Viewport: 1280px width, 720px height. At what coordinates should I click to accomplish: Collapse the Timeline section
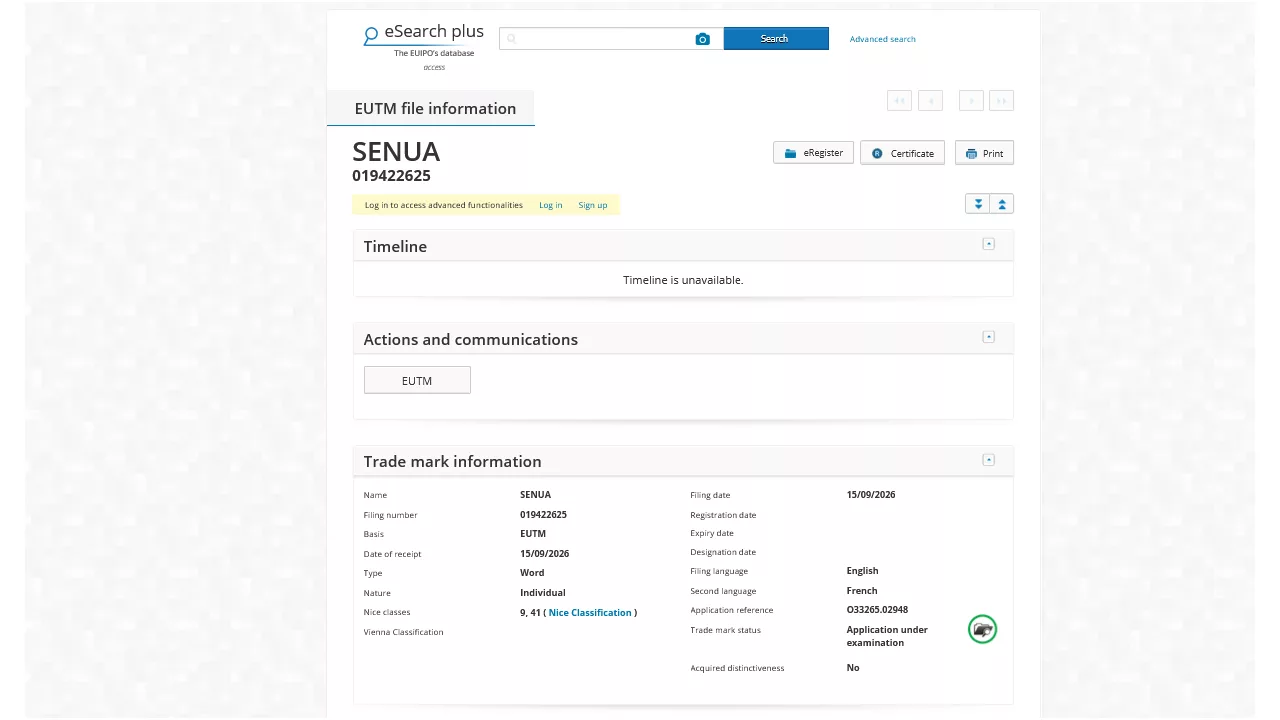coord(988,244)
